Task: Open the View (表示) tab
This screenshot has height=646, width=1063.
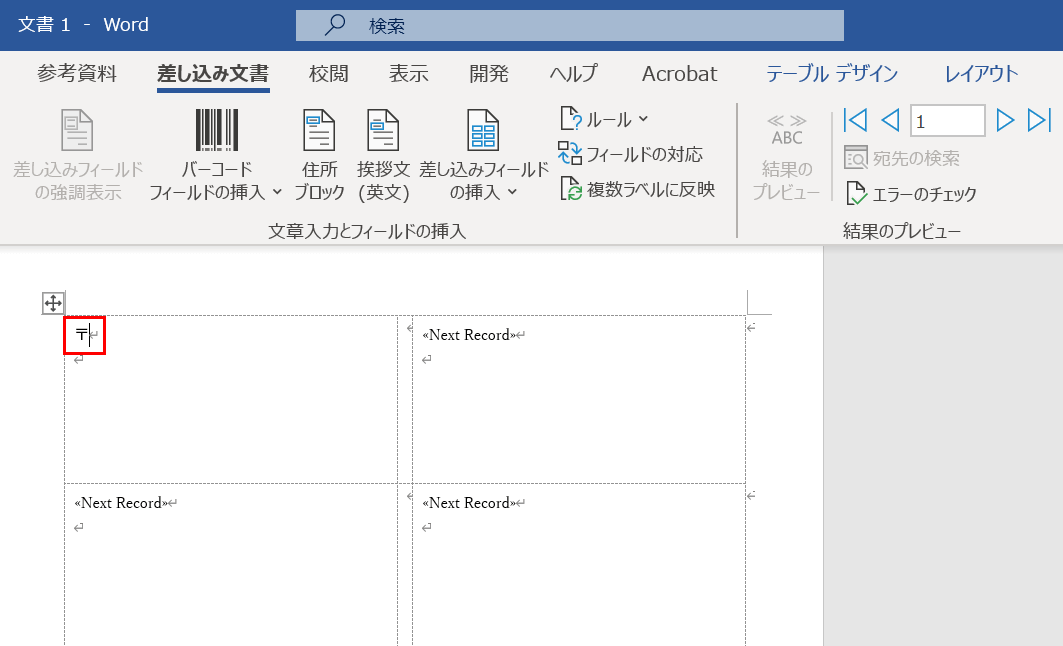Action: point(409,74)
